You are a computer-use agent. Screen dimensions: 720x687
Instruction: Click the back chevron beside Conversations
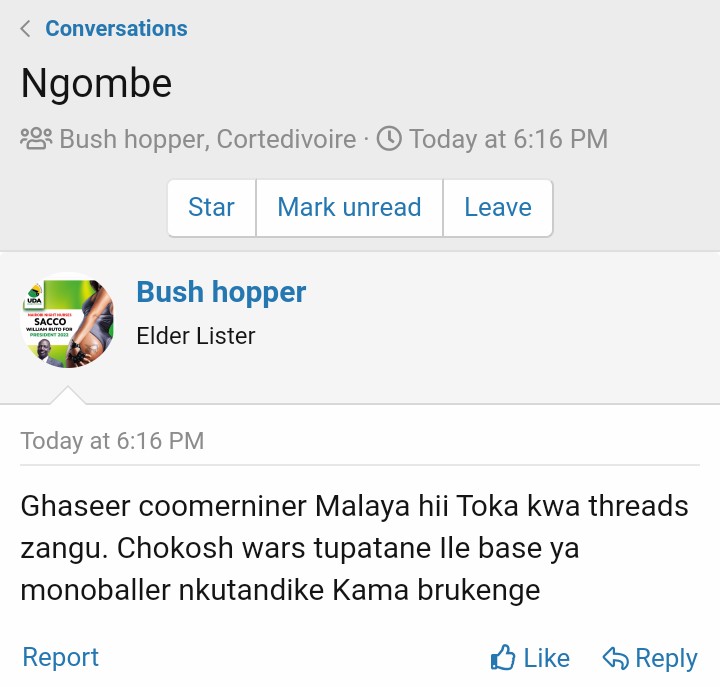point(26,28)
